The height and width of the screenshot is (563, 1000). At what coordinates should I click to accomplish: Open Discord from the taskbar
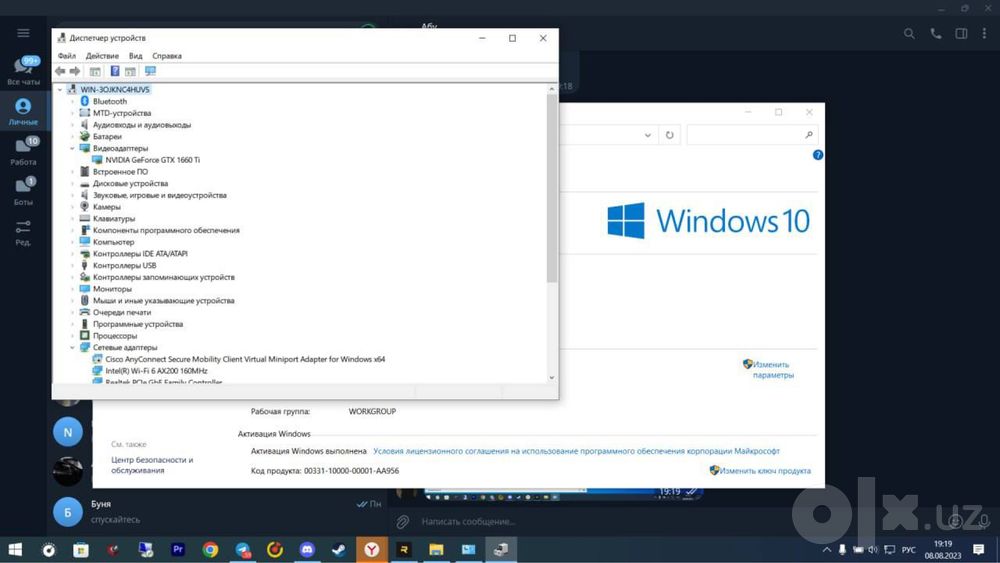pos(307,550)
